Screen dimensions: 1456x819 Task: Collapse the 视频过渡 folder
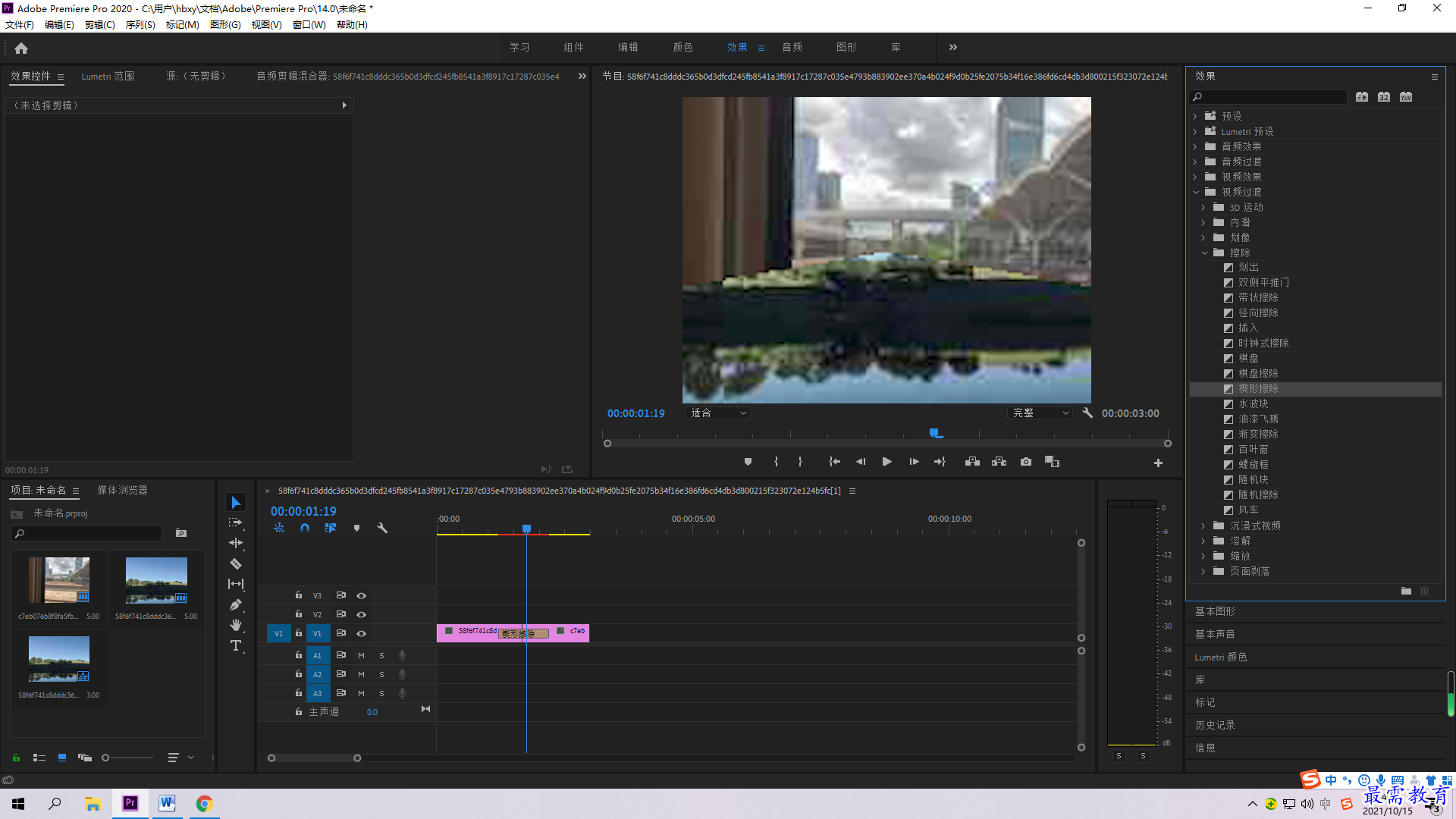click(x=1195, y=192)
